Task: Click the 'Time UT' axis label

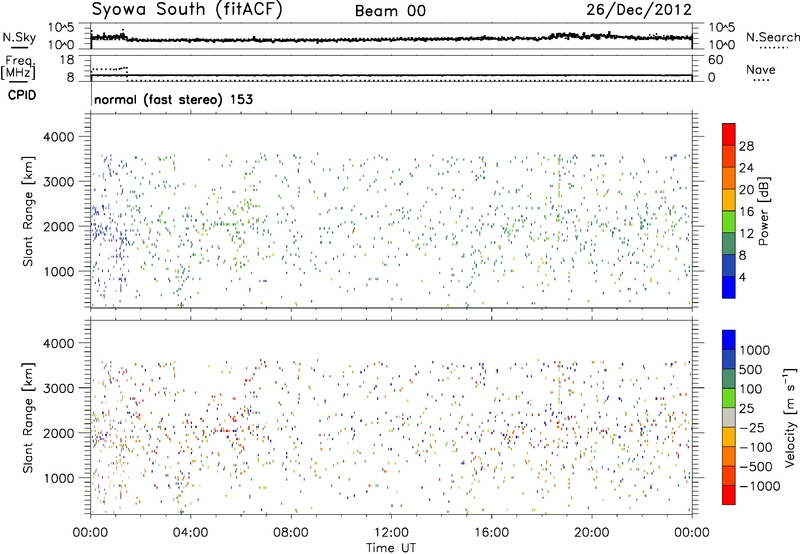Action: 391,548
